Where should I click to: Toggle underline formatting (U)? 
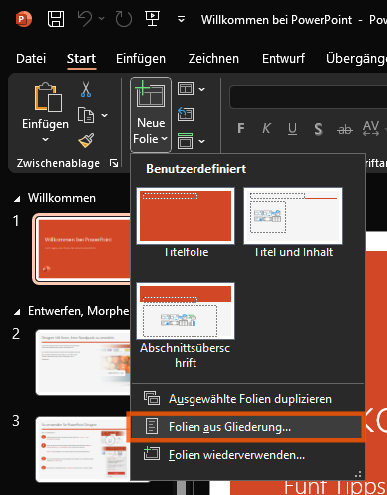(292, 129)
